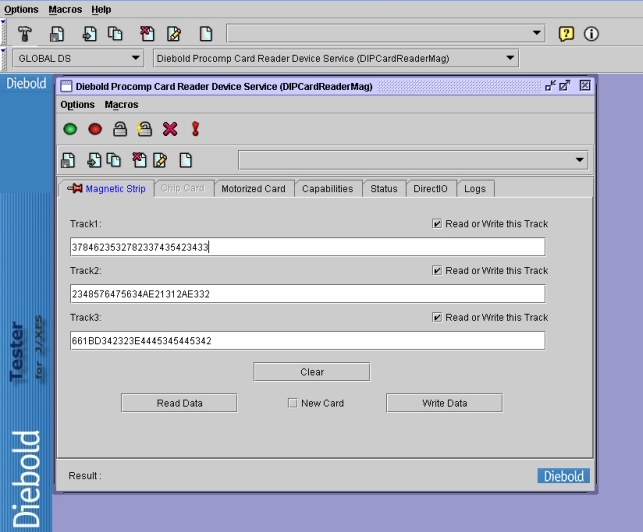Click the hammer tool icon in main toolbar

(25, 34)
